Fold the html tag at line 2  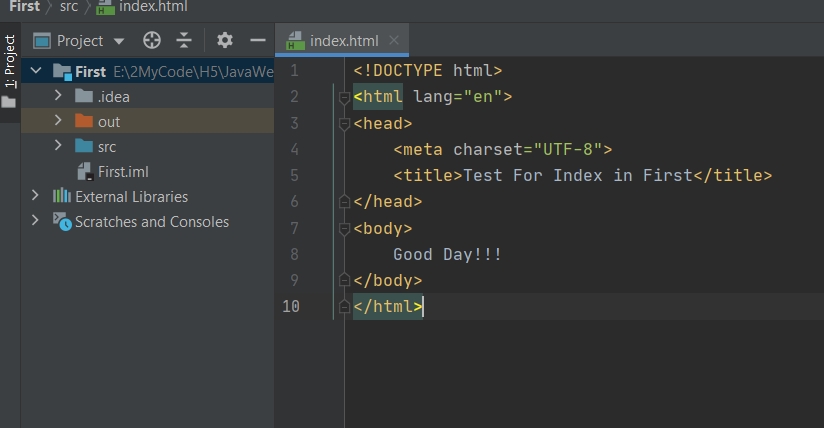344,97
